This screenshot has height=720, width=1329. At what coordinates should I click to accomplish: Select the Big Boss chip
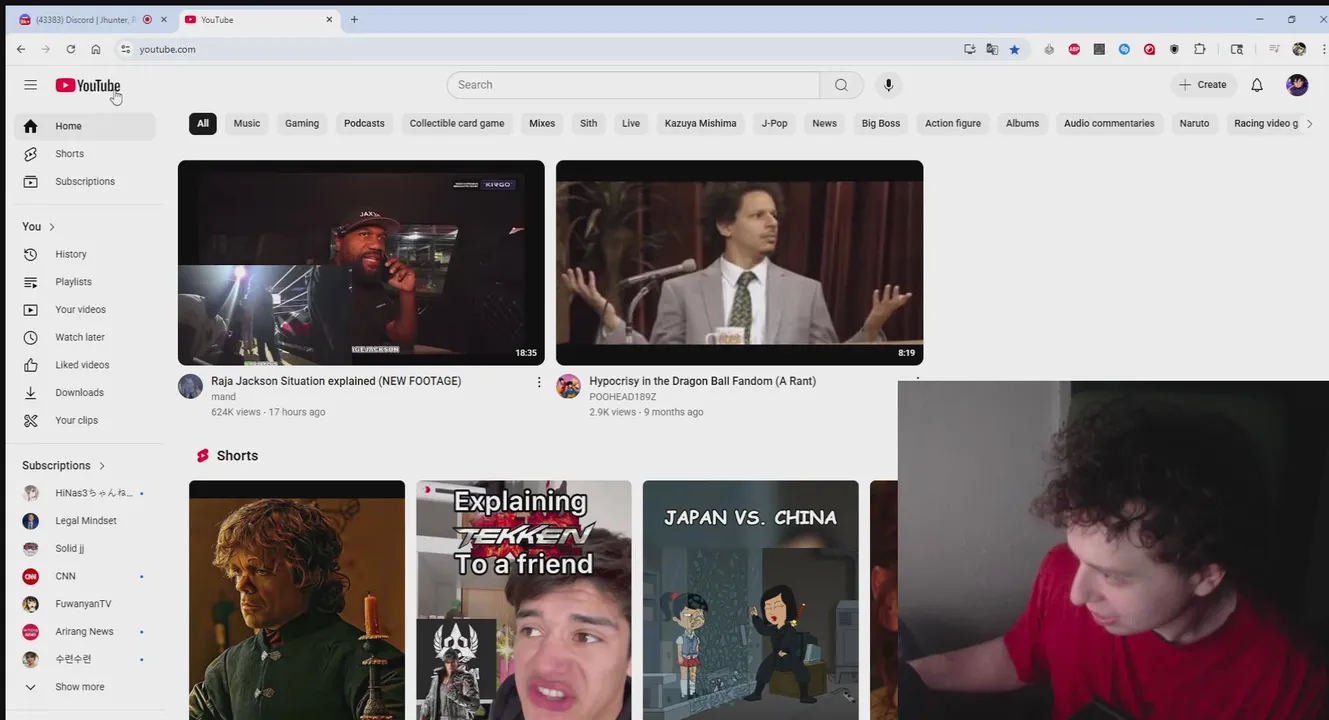coord(881,124)
